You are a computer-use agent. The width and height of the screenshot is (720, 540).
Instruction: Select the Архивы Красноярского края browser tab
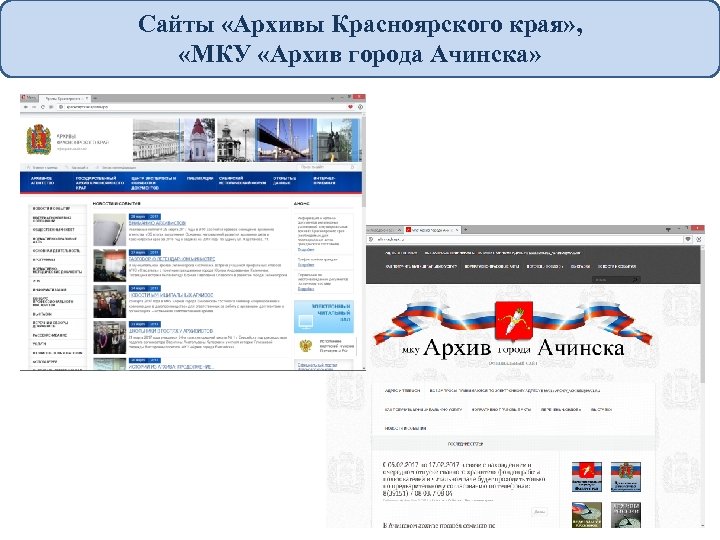[x=64, y=98]
